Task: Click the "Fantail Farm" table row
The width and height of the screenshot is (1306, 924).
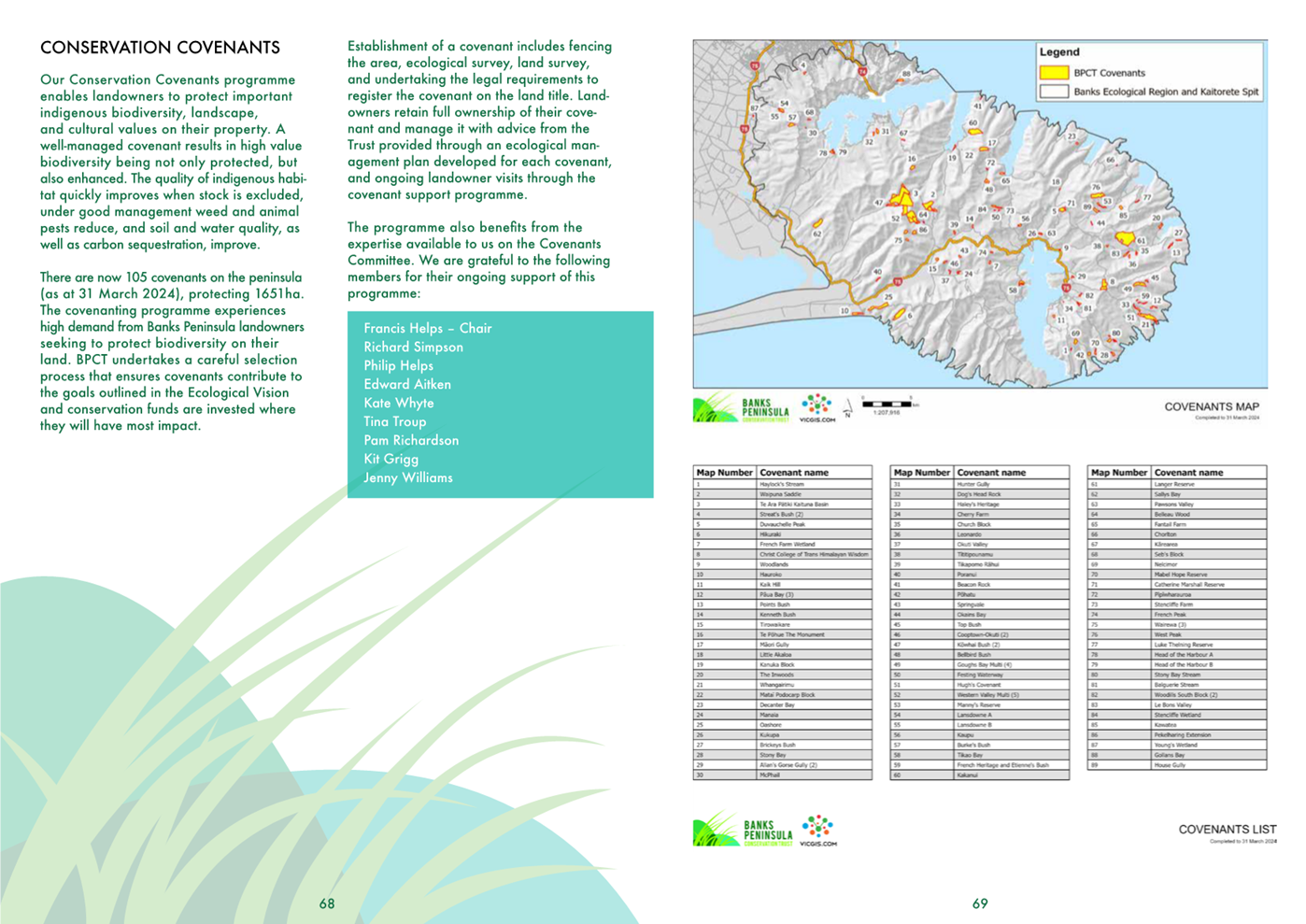Action: 1177,524
